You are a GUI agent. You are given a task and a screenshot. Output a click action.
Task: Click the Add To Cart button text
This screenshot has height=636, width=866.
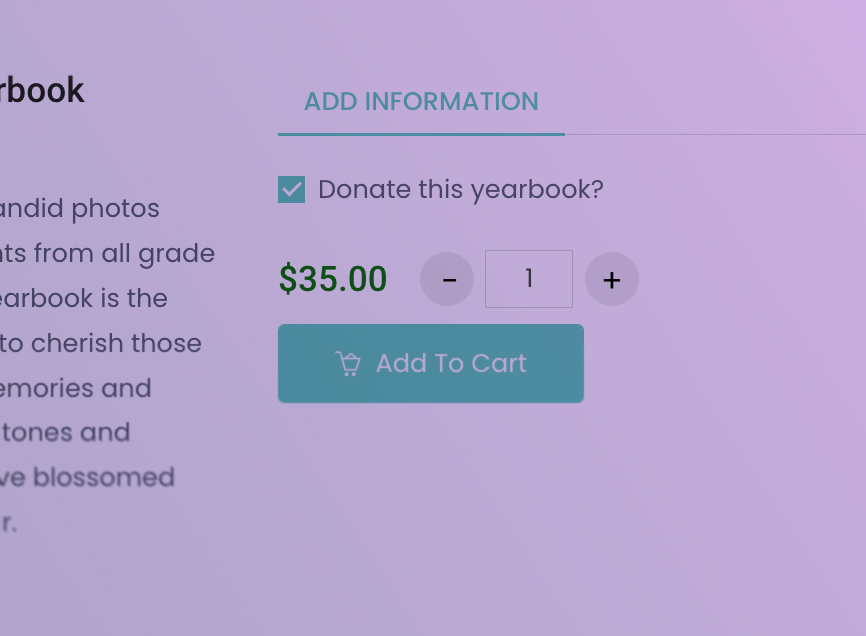[x=451, y=363]
